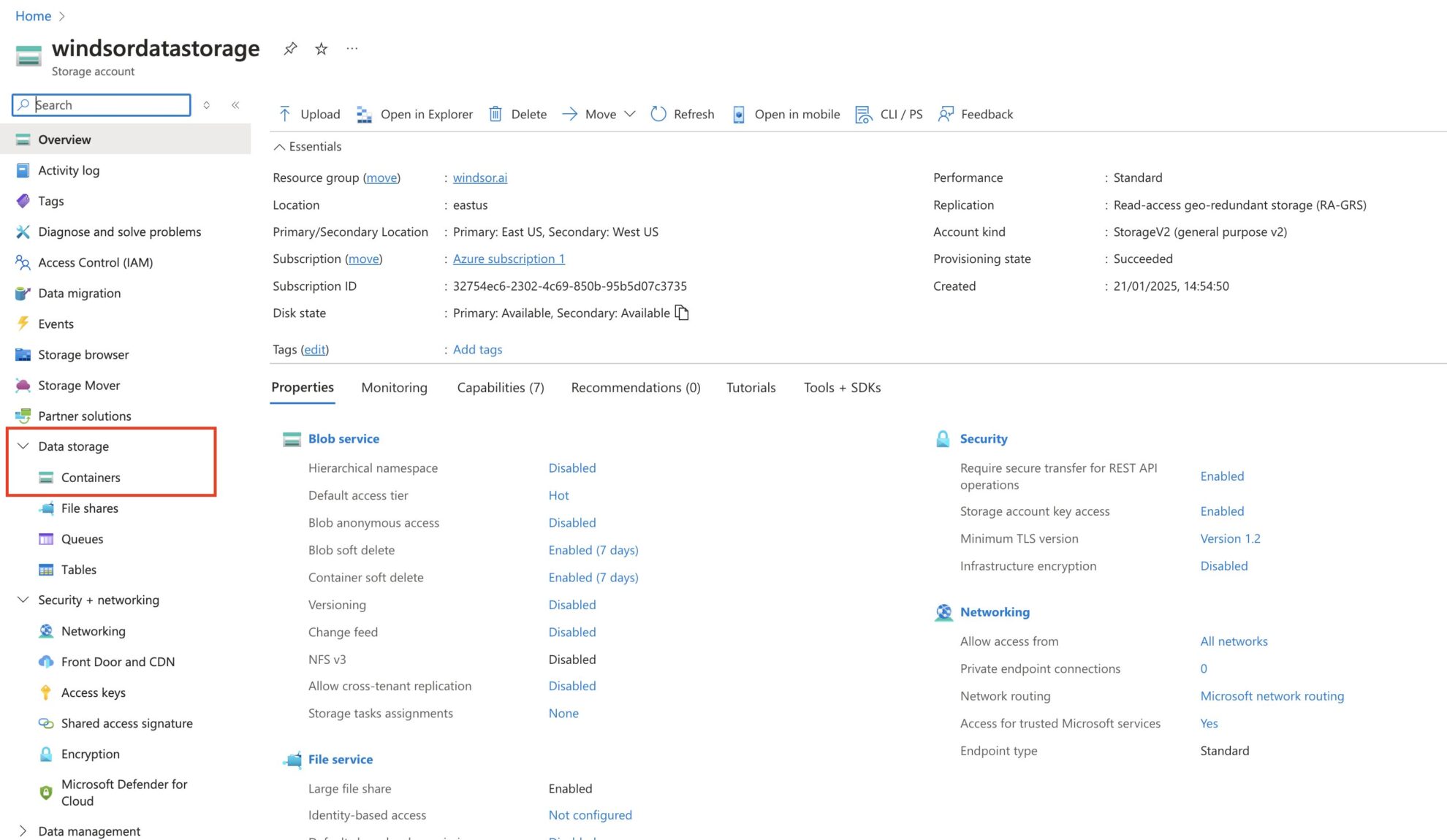The height and width of the screenshot is (840, 1447).
Task: Click move link beside Resource group
Action: pos(381,177)
